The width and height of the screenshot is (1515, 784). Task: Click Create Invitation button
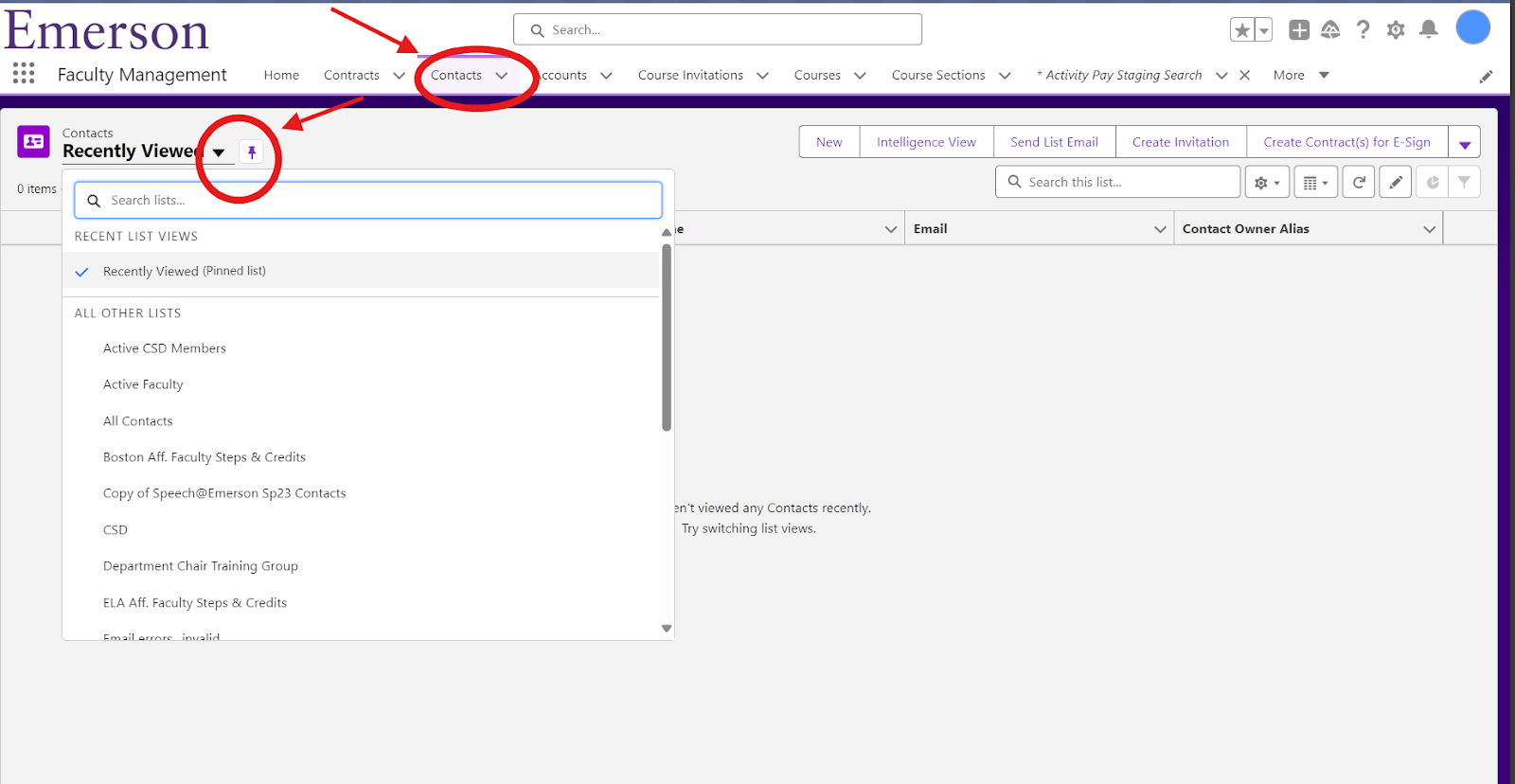point(1181,142)
